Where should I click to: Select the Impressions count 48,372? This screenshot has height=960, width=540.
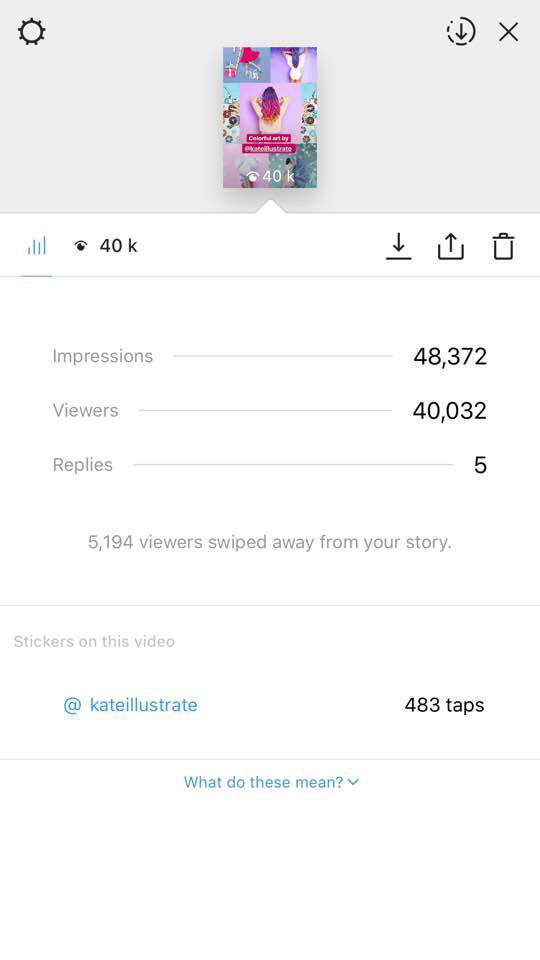click(450, 356)
